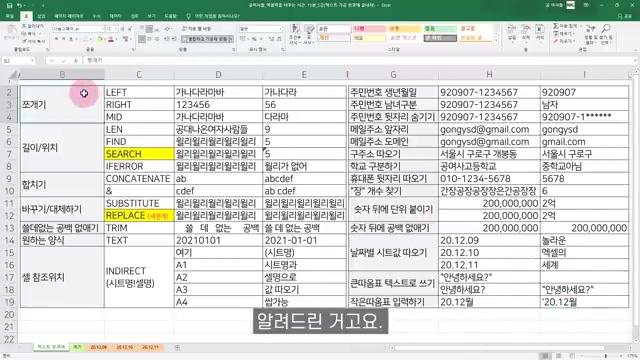This screenshot has height=360, width=640.
Task: Open the File ribbon tab
Action: click(10, 16)
